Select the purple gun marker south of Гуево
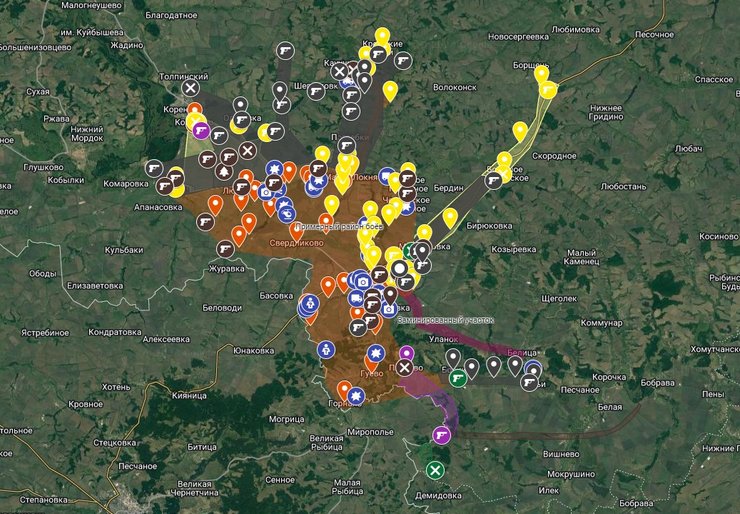The height and width of the screenshot is (514, 740). click(441, 435)
